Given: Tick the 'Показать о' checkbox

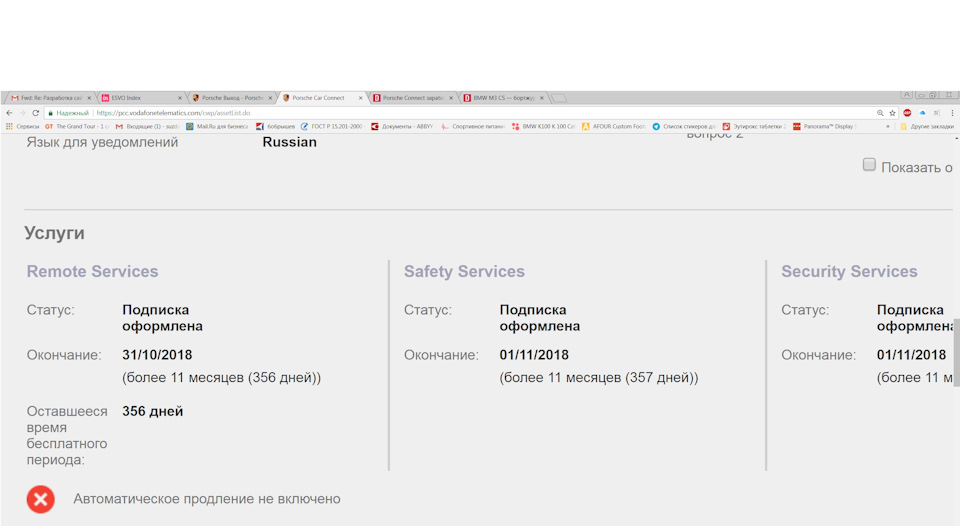Looking at the screenshot, I should pos(869,165).
